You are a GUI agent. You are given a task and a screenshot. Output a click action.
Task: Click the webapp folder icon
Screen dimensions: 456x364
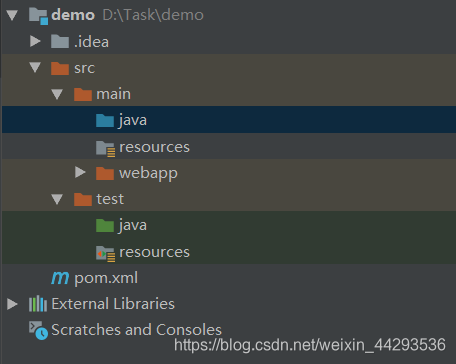tap(105, 173)
